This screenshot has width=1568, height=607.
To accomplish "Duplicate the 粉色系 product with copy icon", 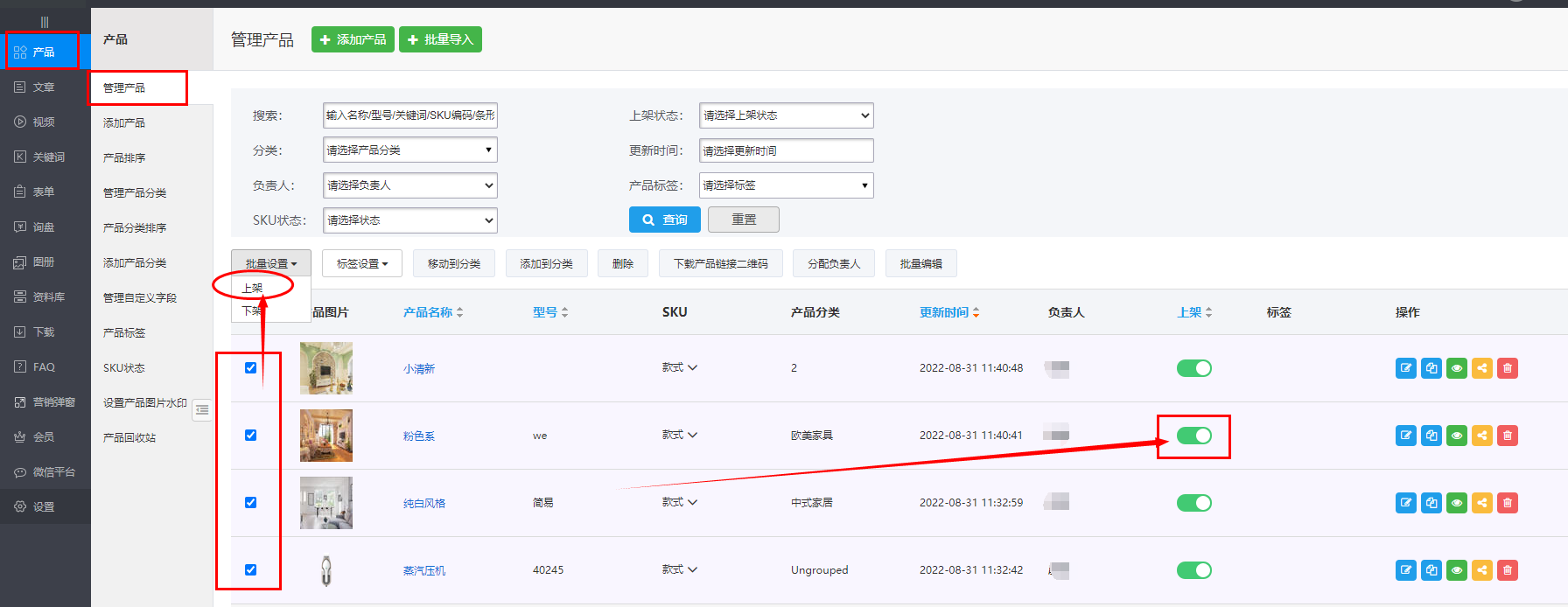I will 1431,436.
